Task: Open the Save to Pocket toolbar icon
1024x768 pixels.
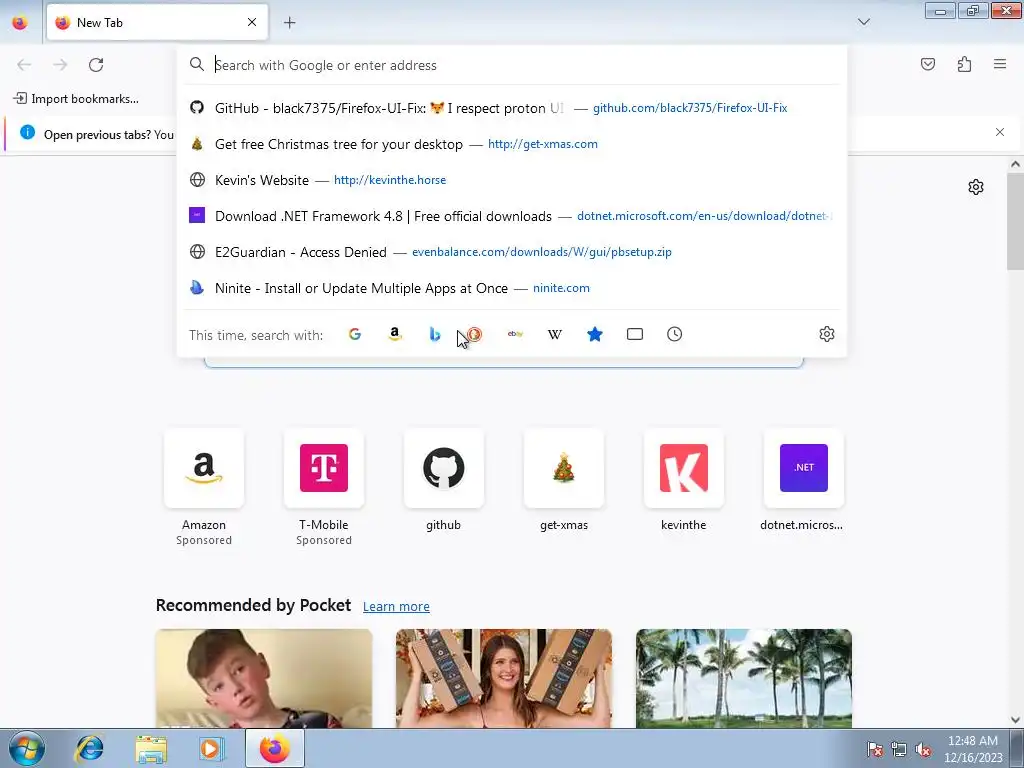Action: (928, 64)
